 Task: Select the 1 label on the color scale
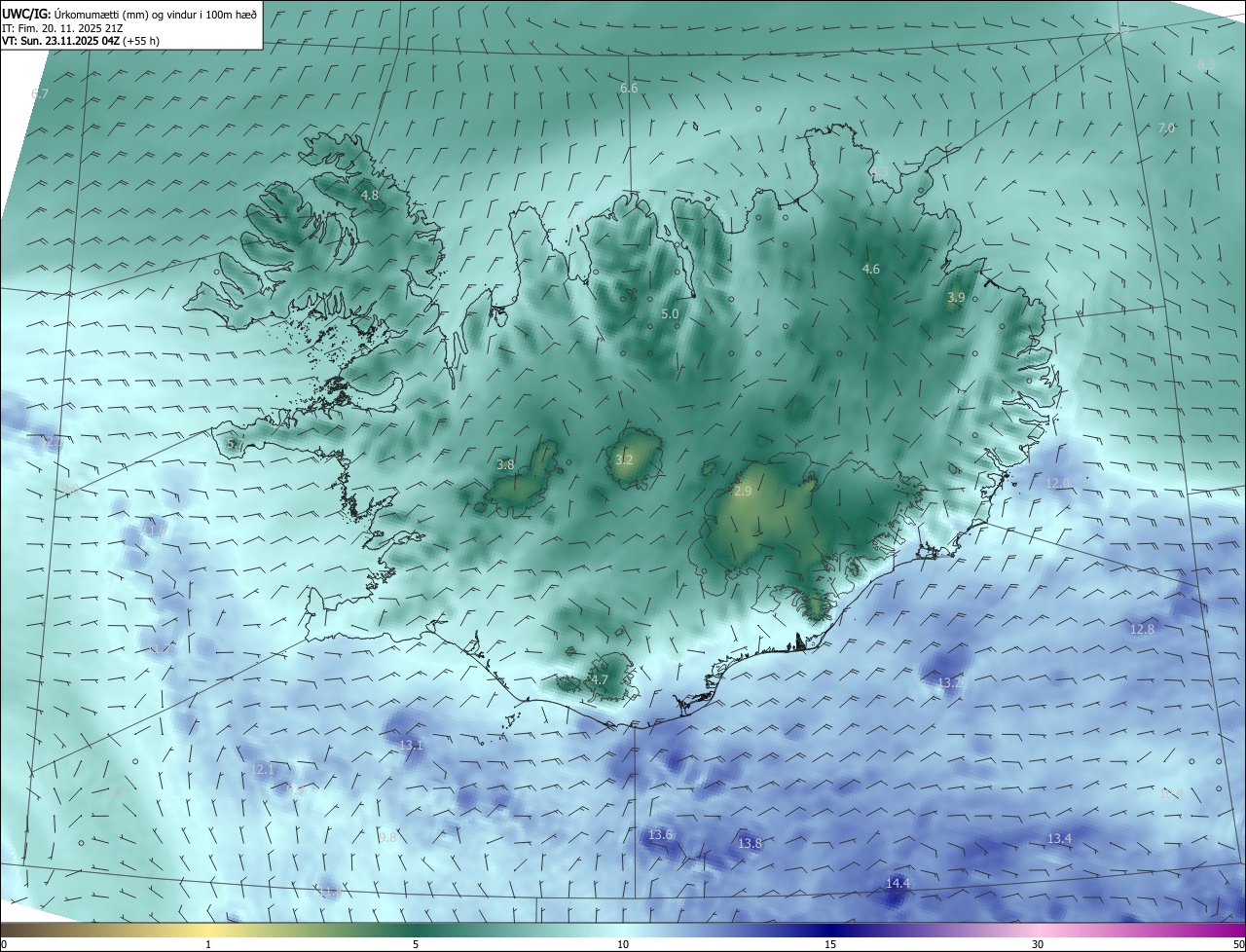208,945
